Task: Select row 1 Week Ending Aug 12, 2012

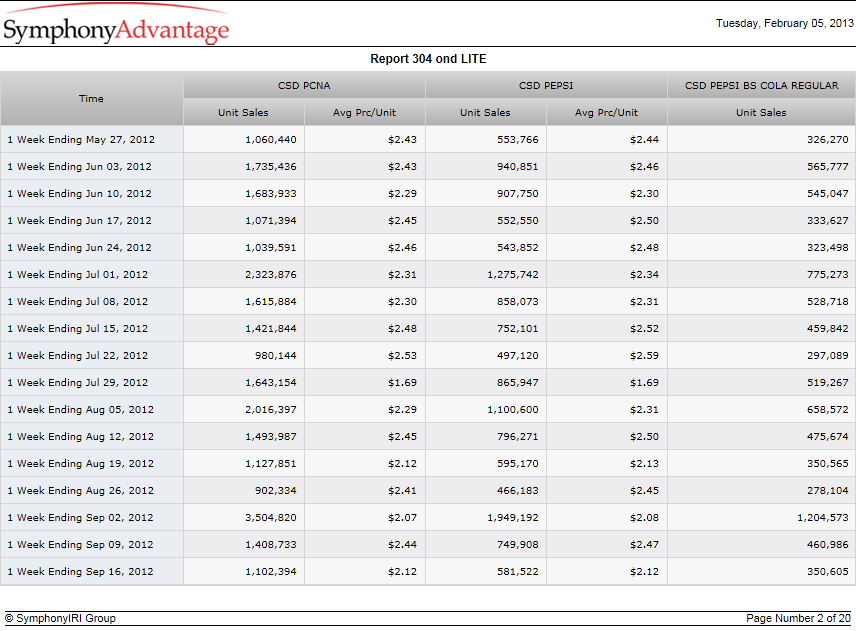Action: click(428, 437)
